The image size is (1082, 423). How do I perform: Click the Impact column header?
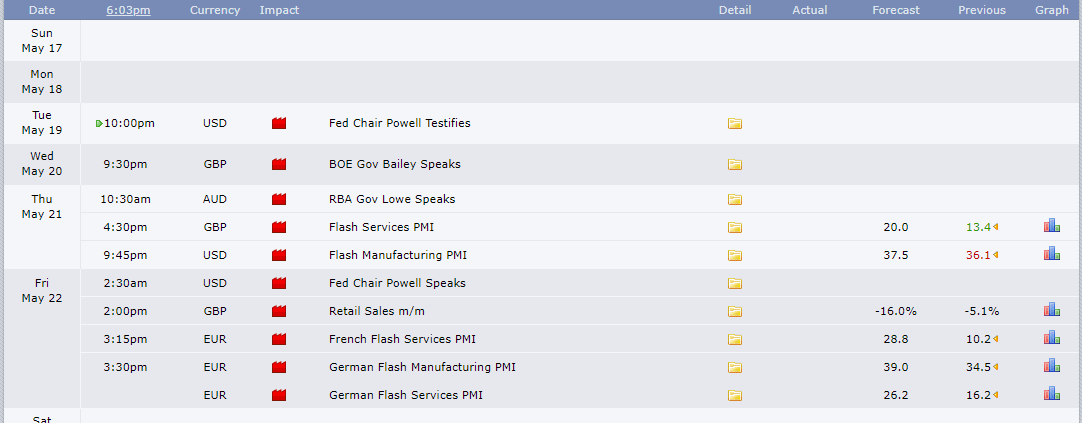click(x=279, y=10)
